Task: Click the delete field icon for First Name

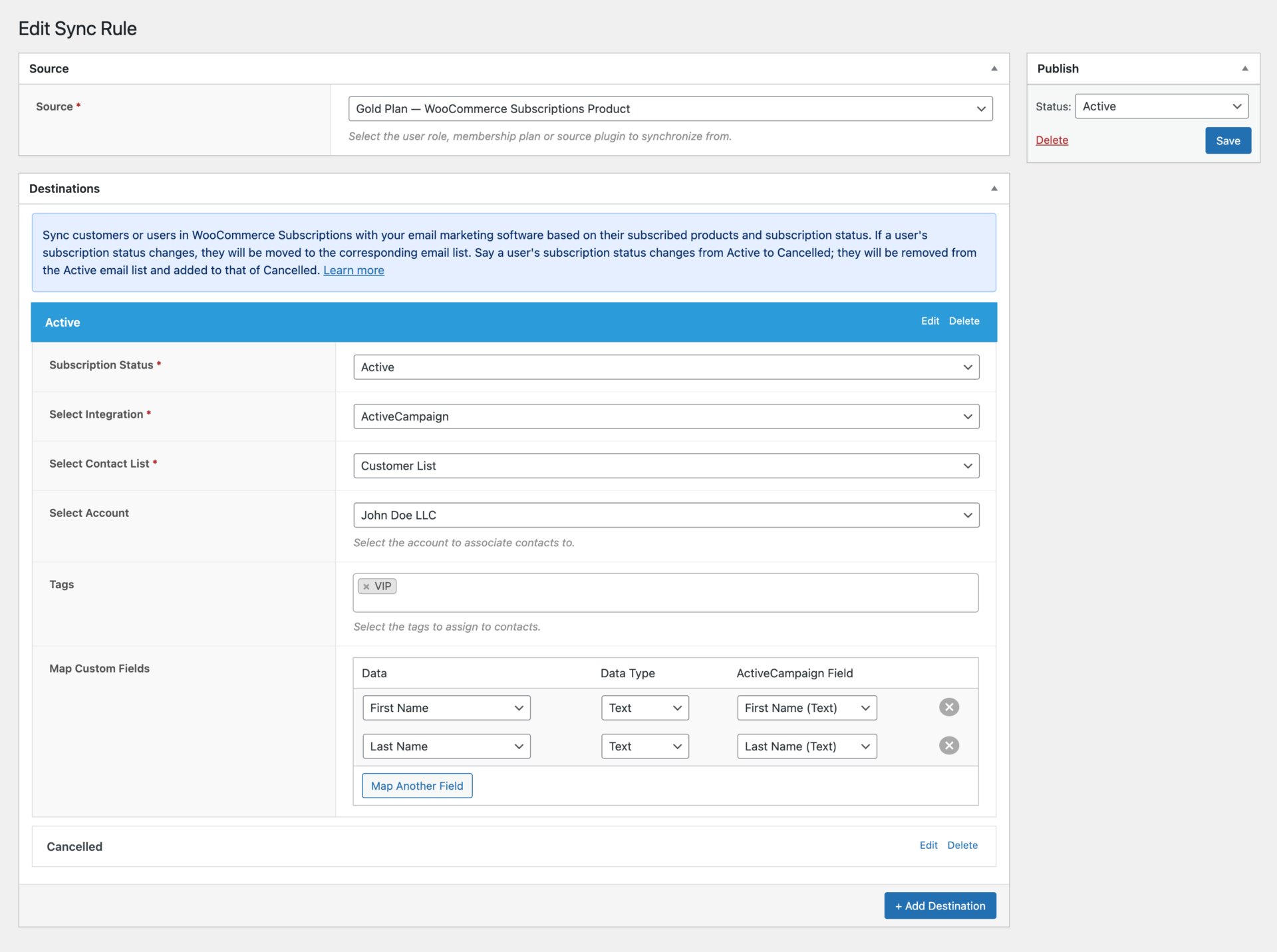Action: [x=948, y=707]
